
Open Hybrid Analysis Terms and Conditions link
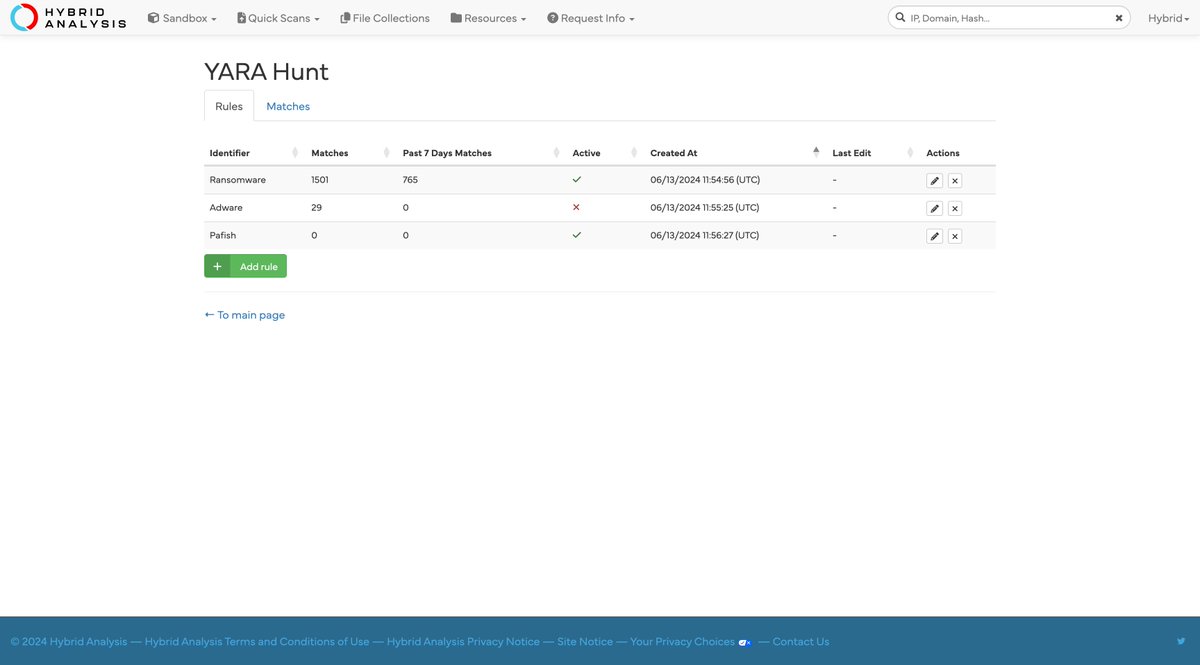coord(257,642)
